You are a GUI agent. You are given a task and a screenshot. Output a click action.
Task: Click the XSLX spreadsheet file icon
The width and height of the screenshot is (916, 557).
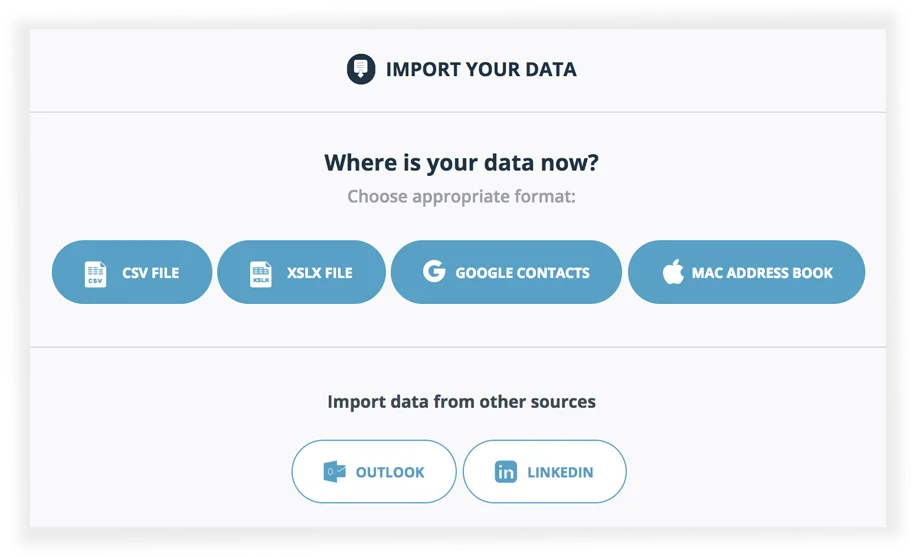261,274
